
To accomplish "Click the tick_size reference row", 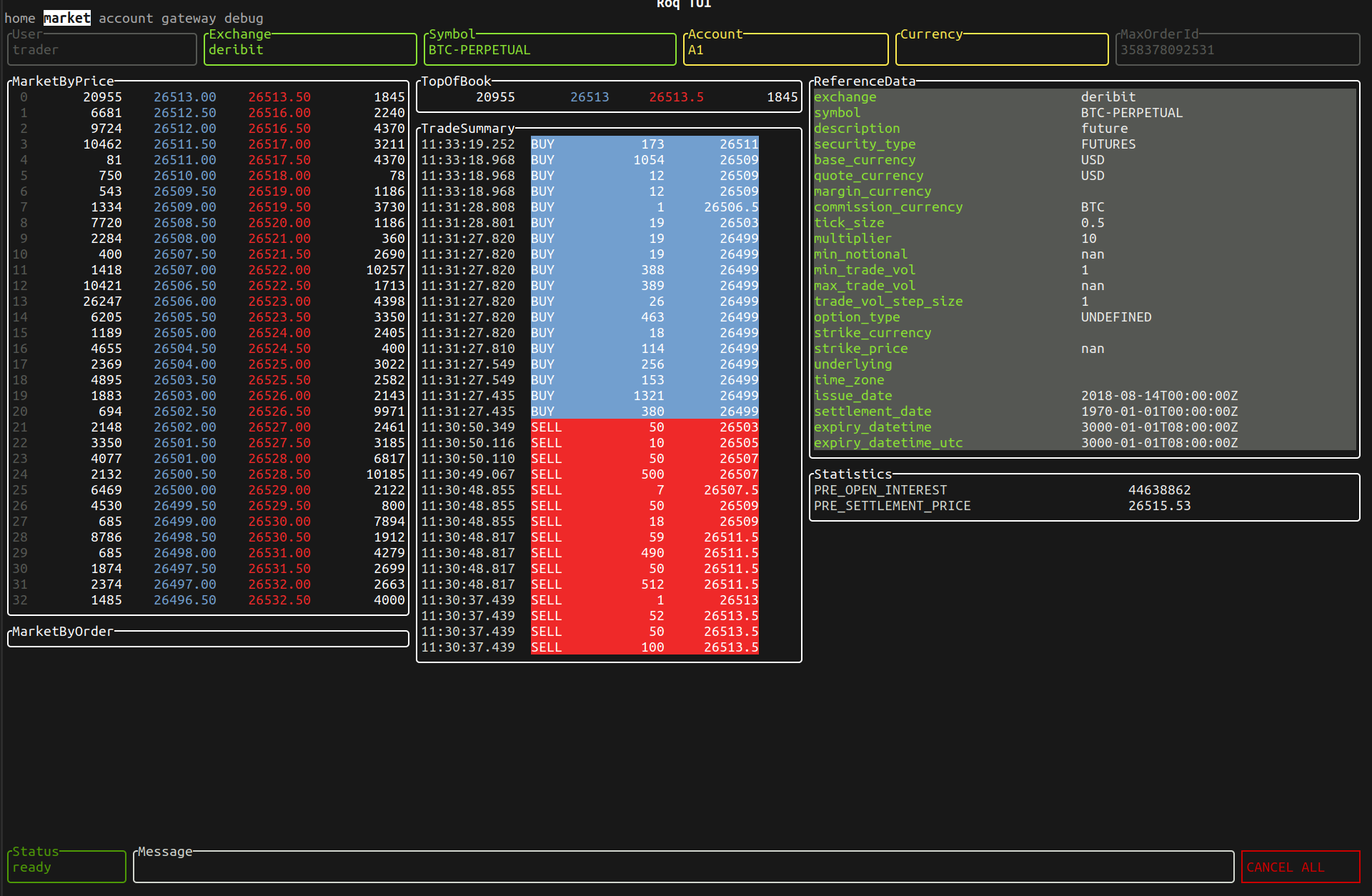I will click(1085, 222).
